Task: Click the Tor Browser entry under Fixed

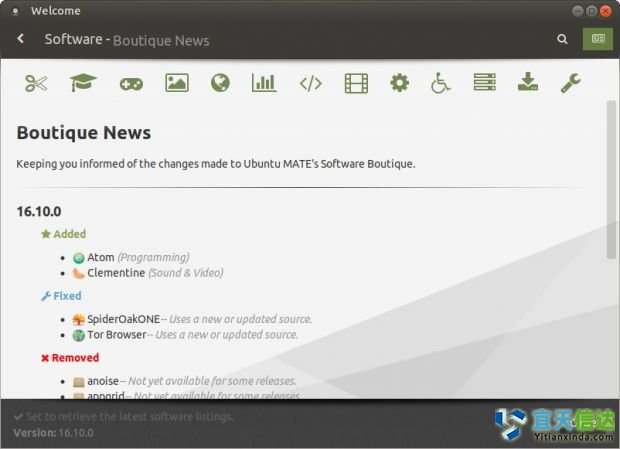Action: [116, 334]
